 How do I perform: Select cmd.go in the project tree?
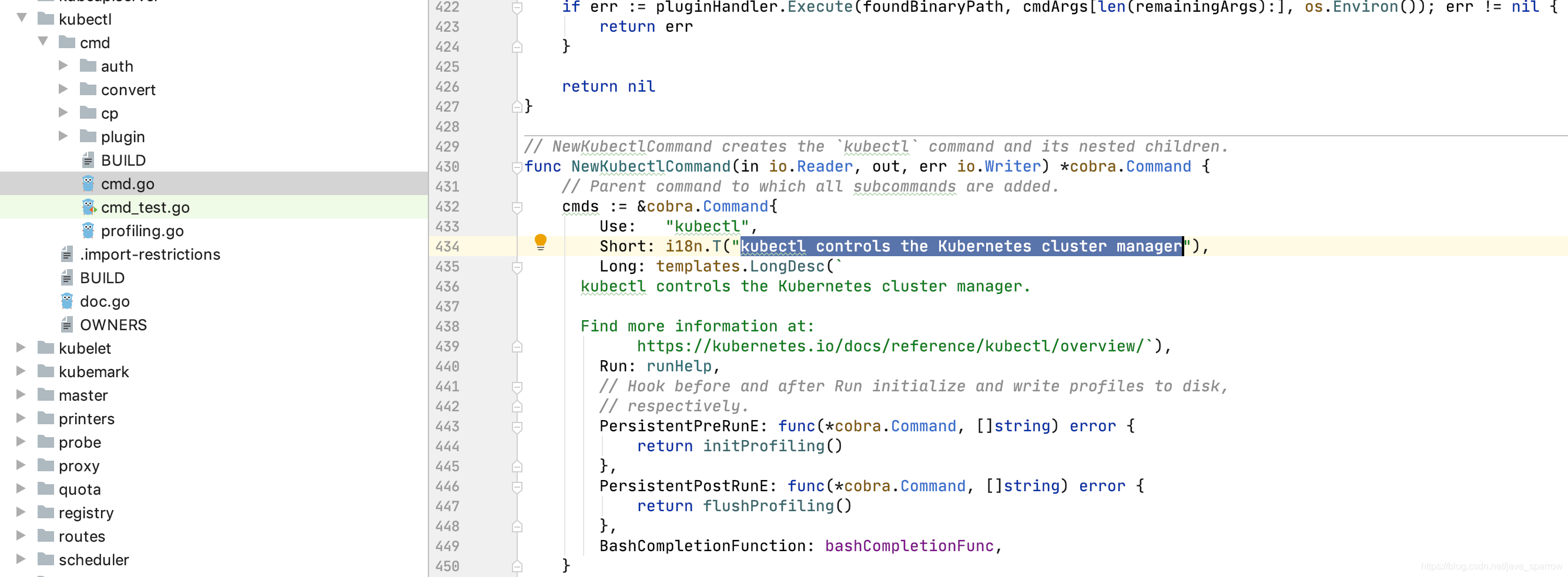click(214, 183)
